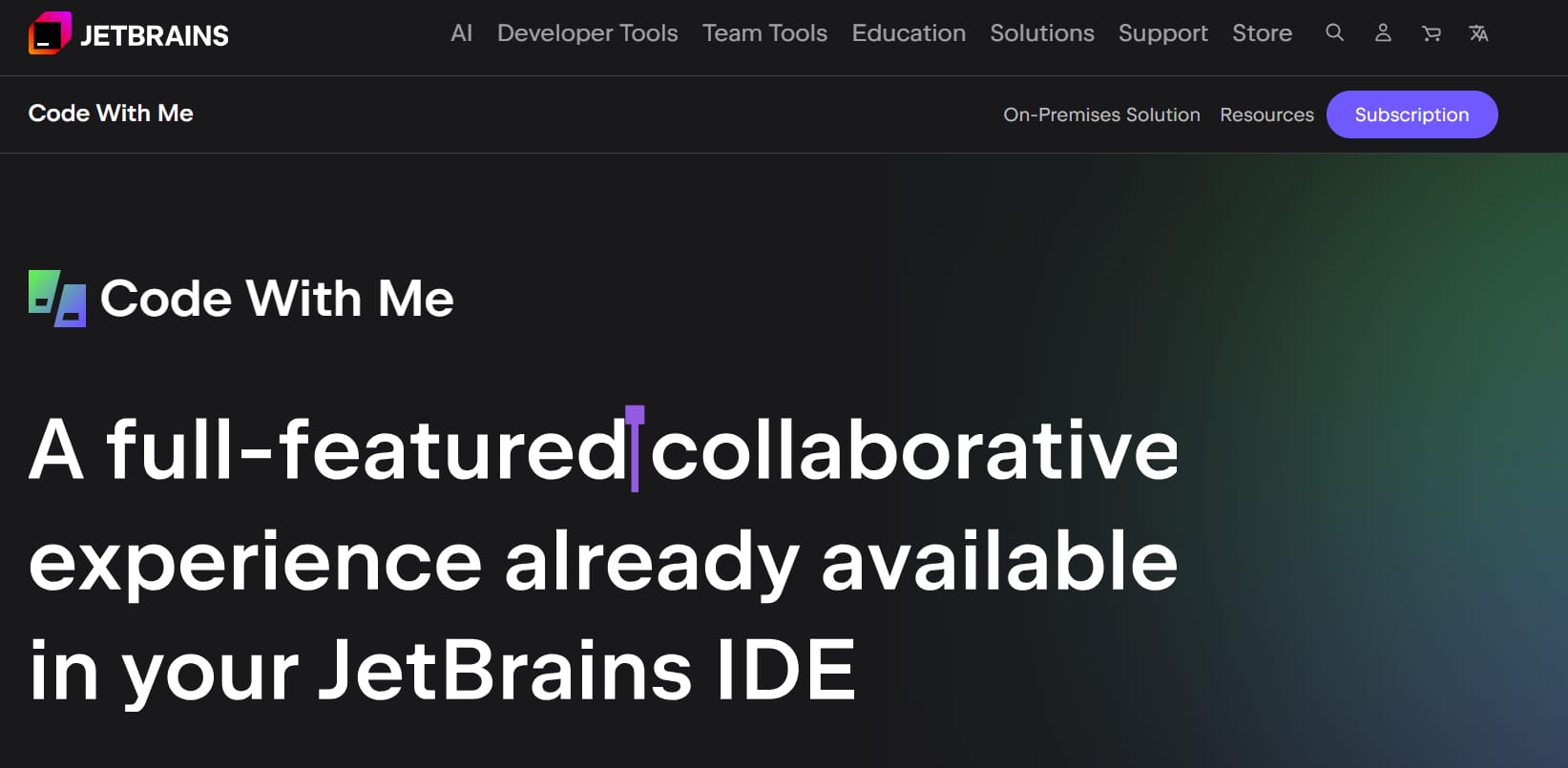
Task: Open the Resources link
Action: pyautogui.click(x=1267, y=114)
